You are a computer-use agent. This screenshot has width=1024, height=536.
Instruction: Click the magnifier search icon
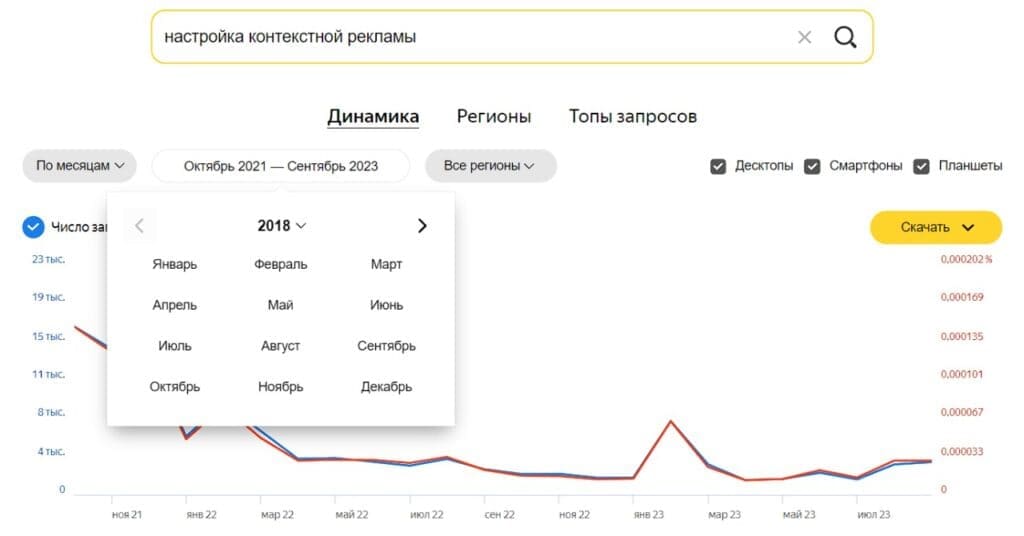click(845, 37)
